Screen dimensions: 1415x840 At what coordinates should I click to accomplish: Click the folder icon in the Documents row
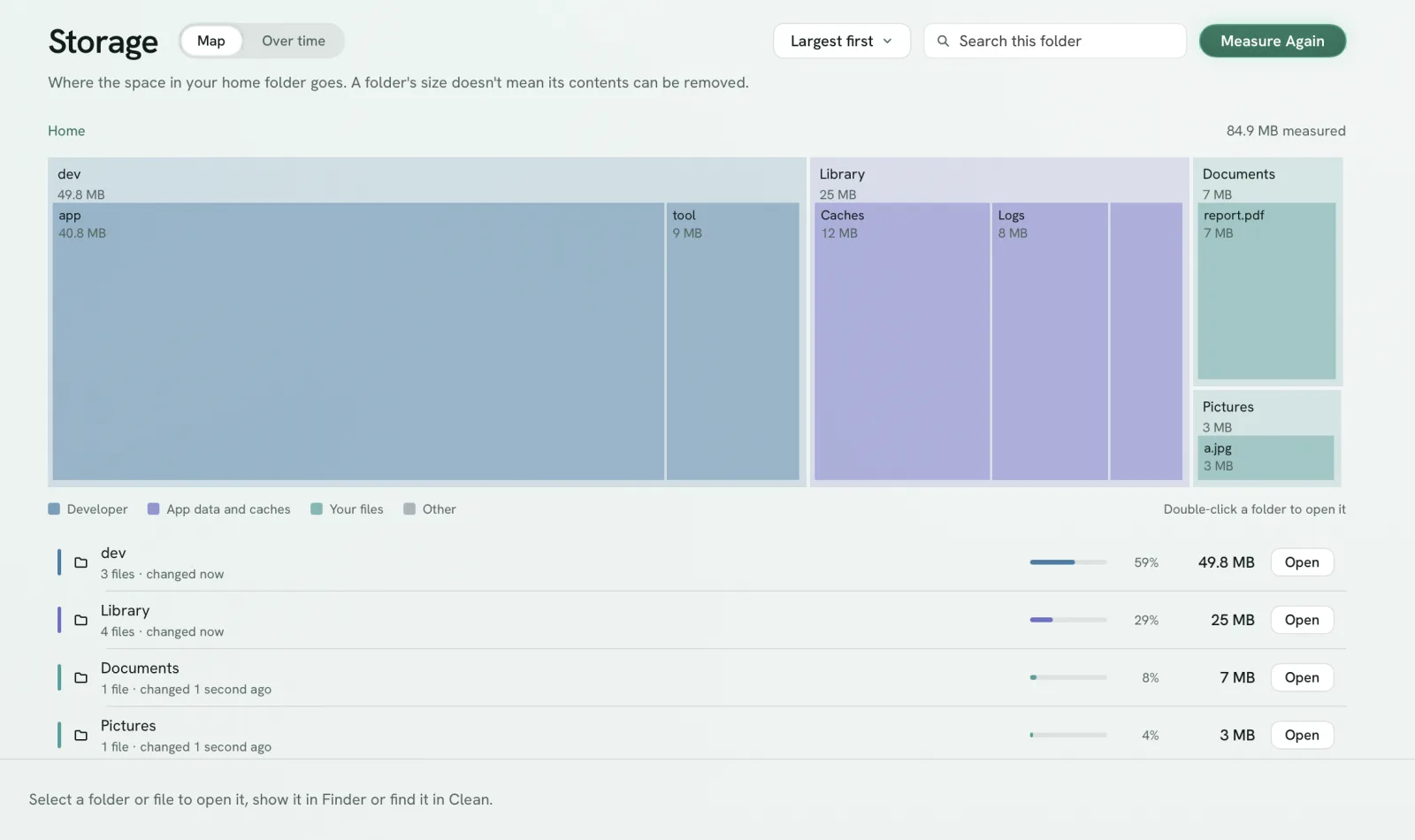click(80, 677)
